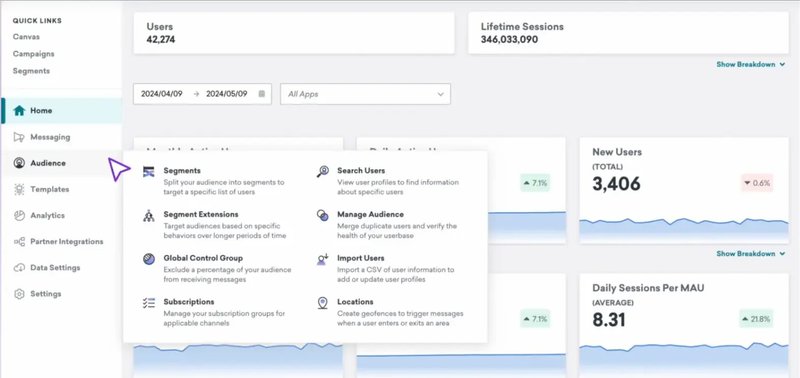This screenshot has height=378, width=800.
Task: Click the QUICK LINKS heading
Action: coord(37,21)
